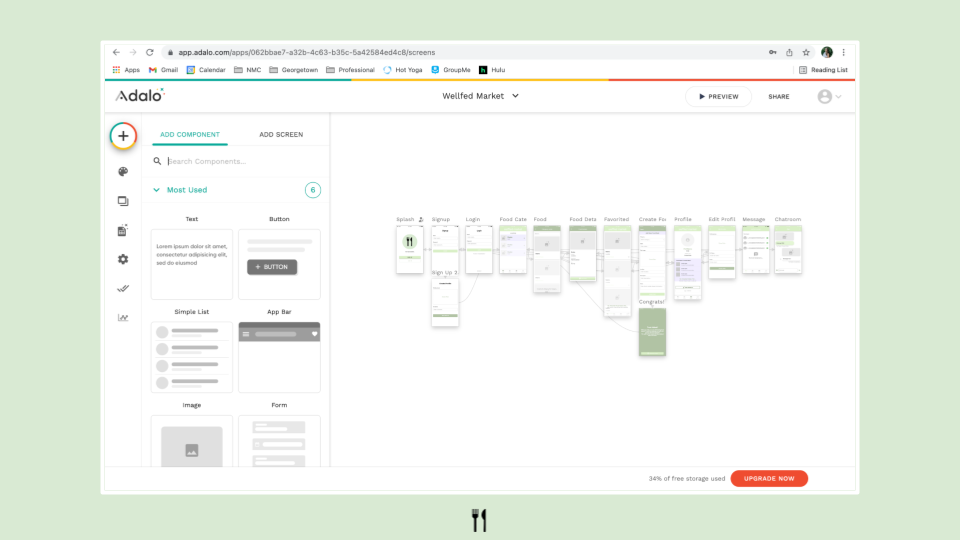Open the Professional bookmark folder

(x=350, y=70)
